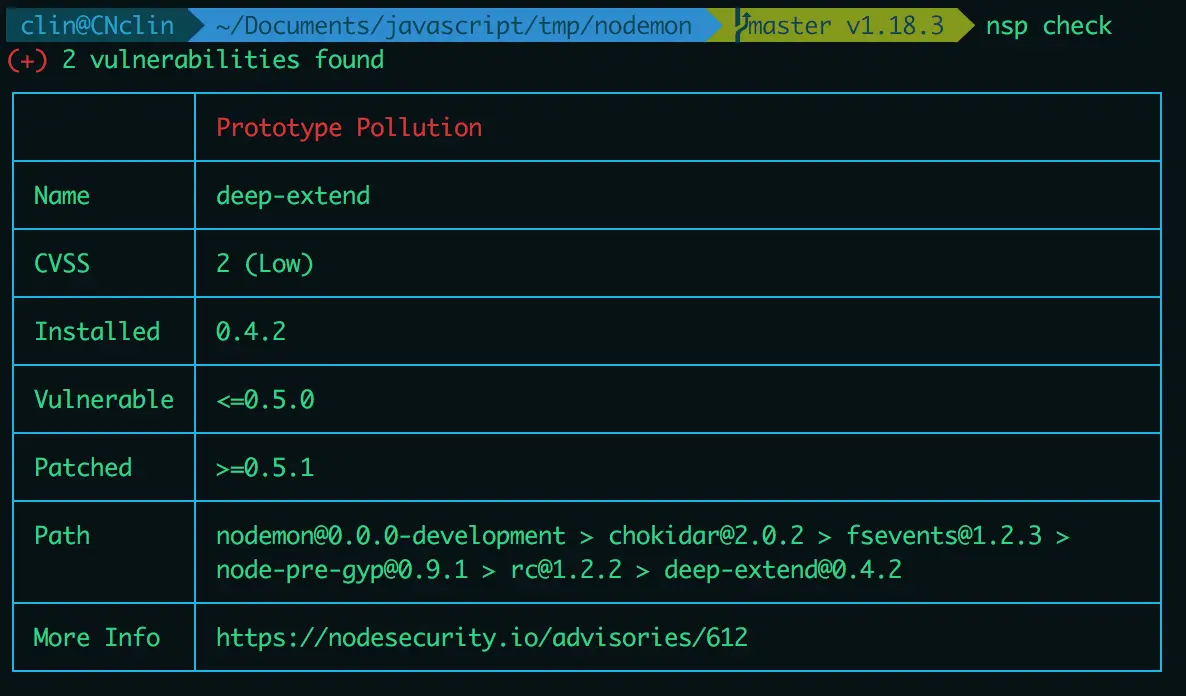Open the nodesecurity.io/advisories/612 link

tap(482, 638)
